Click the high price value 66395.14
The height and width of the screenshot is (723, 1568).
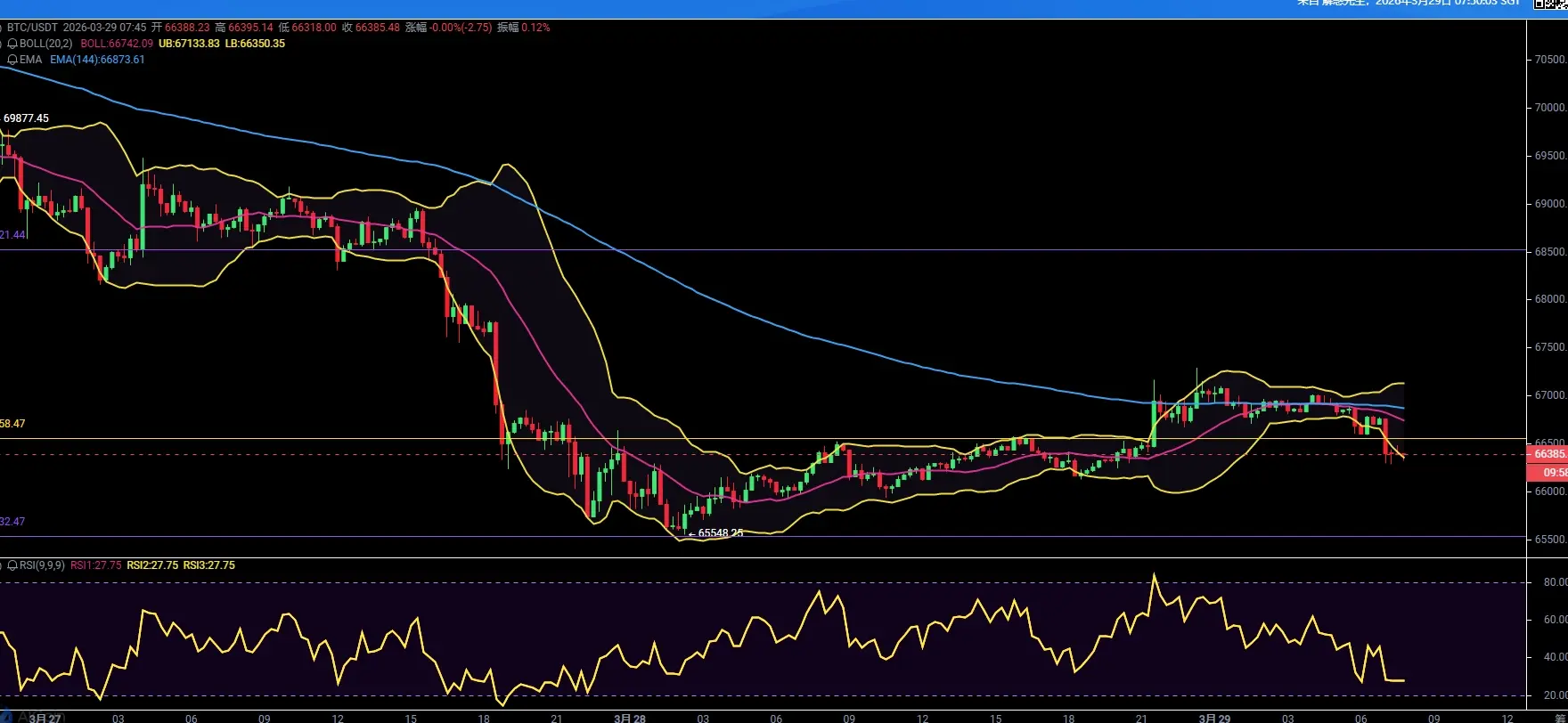(x=251, y=28)
